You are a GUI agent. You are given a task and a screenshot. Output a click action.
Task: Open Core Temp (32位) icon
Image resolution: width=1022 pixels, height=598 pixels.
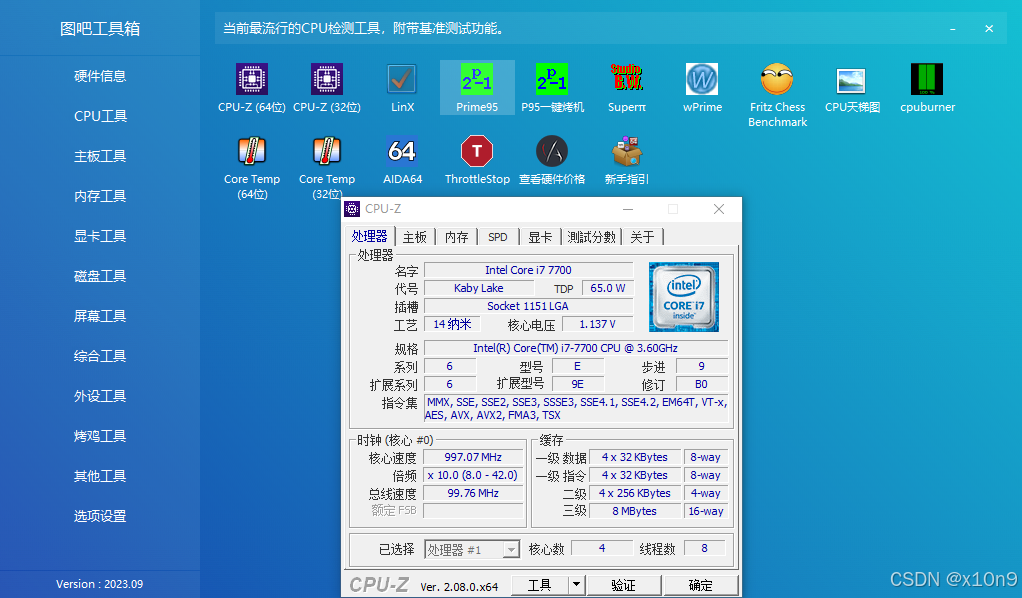[x=327, y=151]
